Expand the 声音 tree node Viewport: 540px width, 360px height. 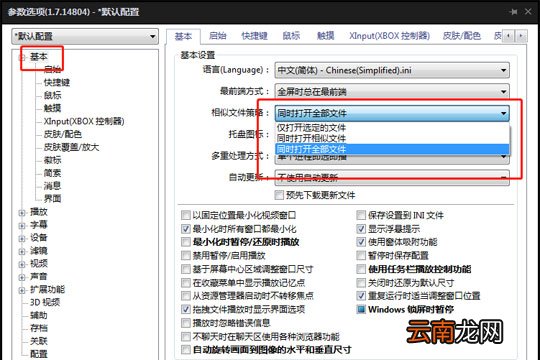(22, 277)
